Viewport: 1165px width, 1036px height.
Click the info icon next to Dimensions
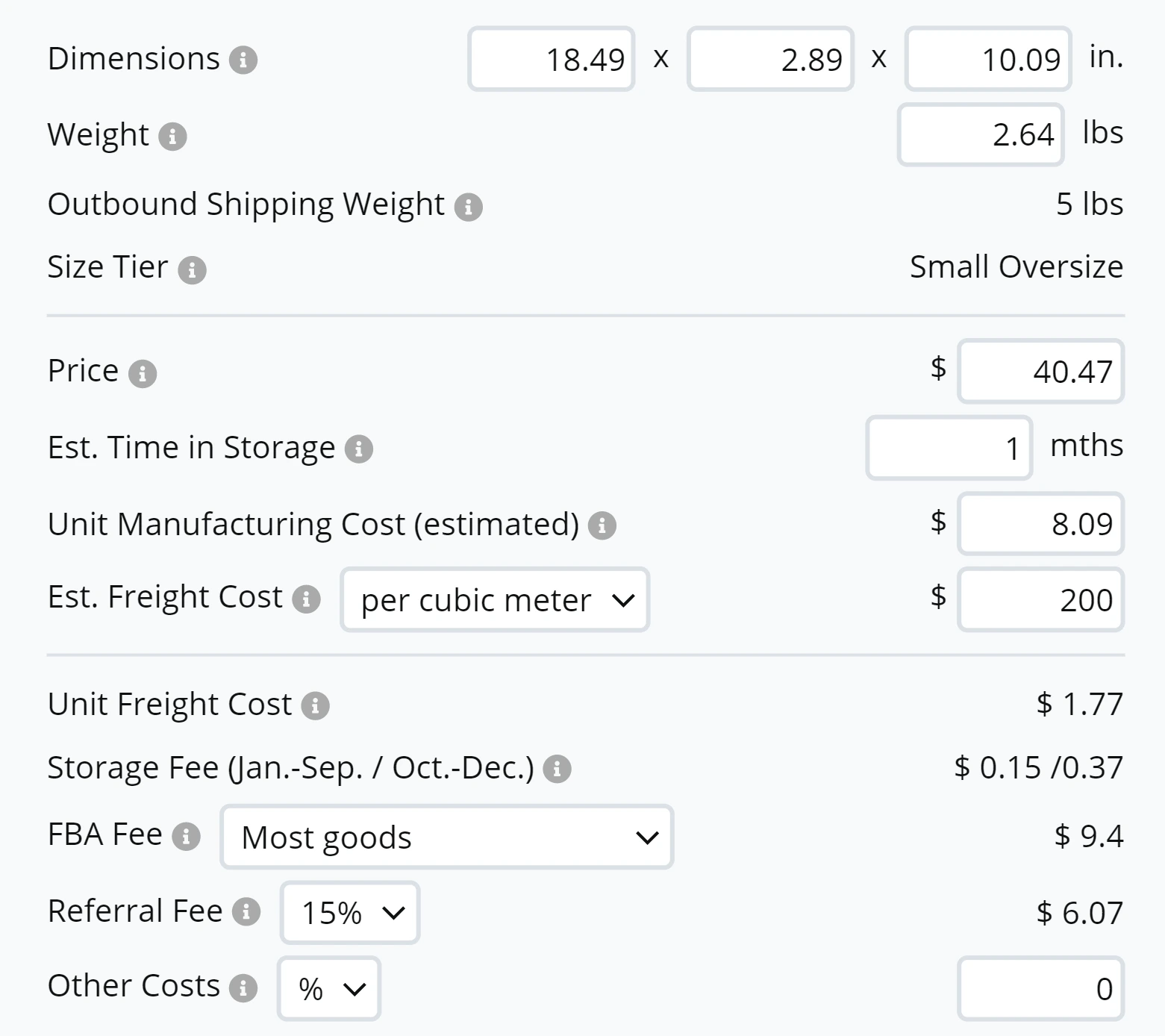243,60
